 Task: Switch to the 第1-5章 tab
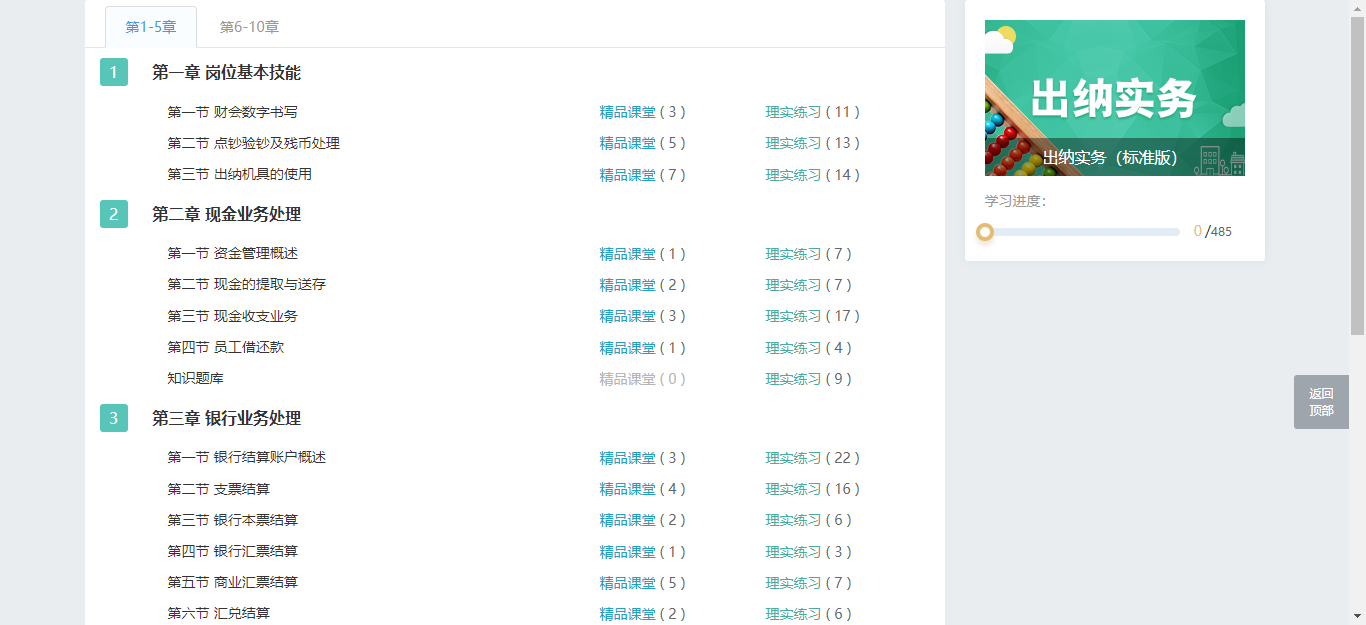[x=151, y=27]
